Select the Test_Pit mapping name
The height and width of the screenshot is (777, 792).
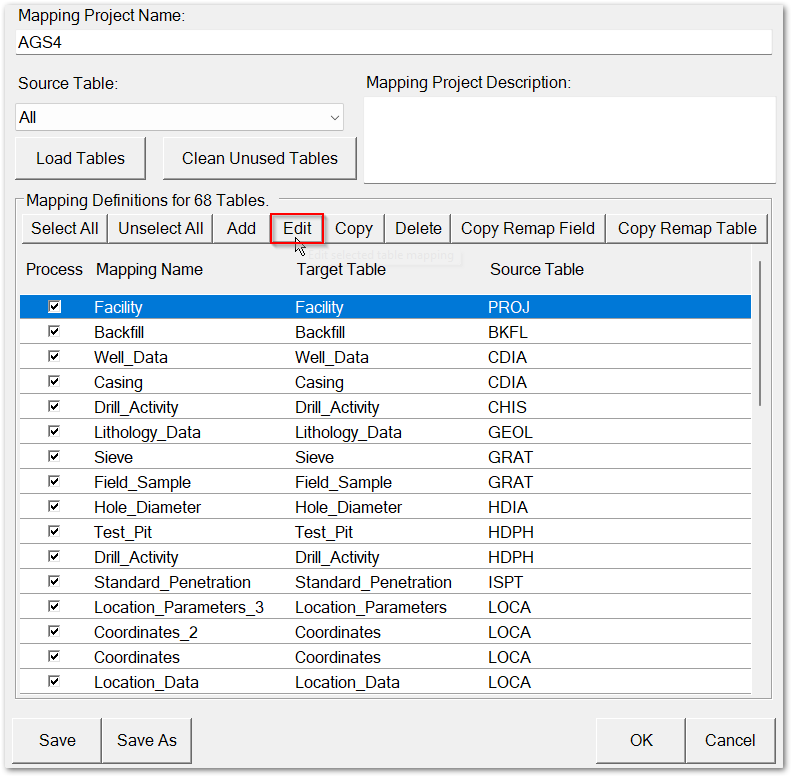point(123,532)
